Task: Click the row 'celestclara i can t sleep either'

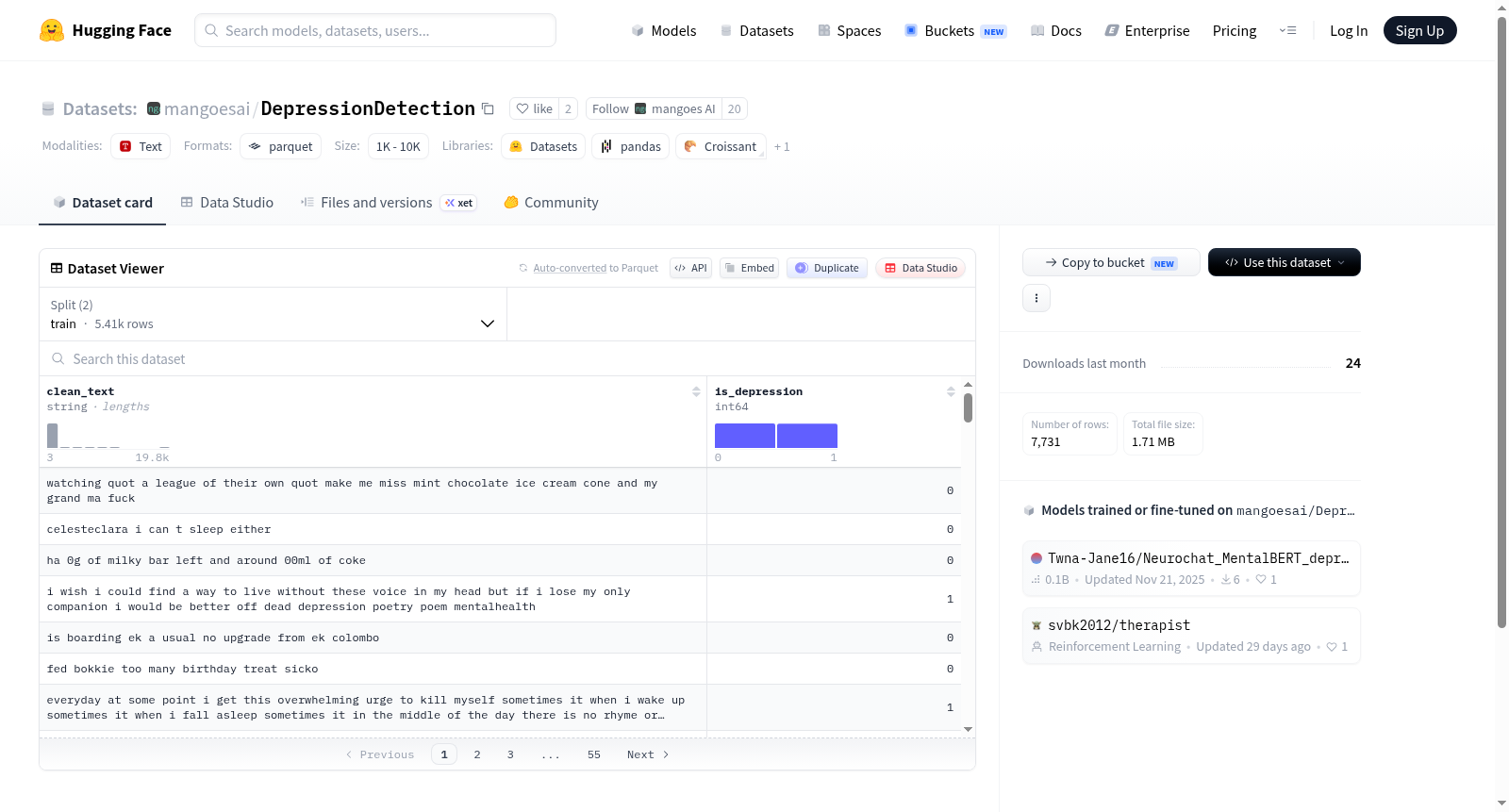Action: [x=500, y=529]
